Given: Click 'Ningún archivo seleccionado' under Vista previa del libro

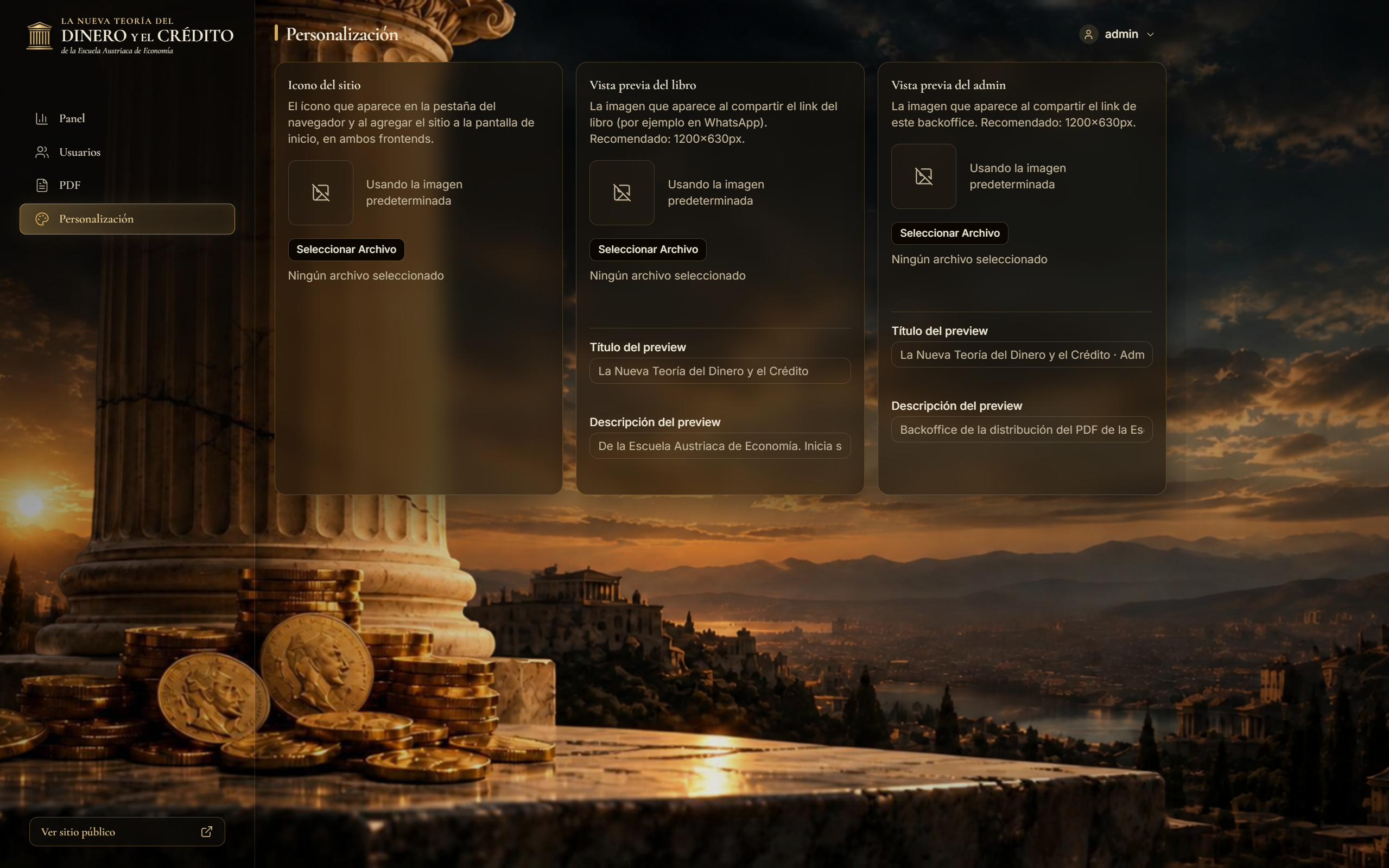Looking at the screenshot, I should [668, 276].
